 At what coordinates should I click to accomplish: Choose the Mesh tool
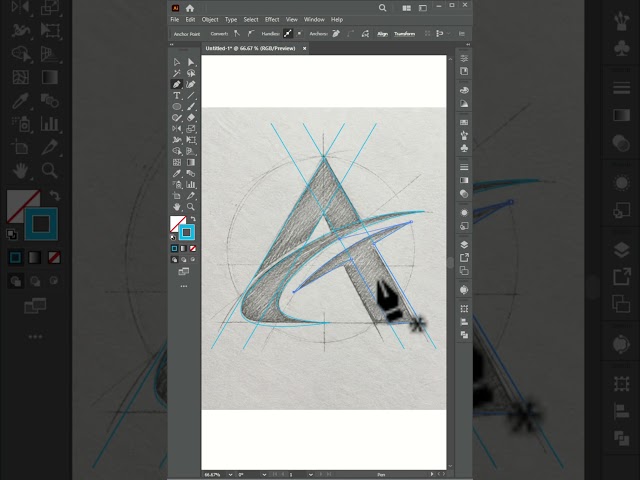[177, 162]
